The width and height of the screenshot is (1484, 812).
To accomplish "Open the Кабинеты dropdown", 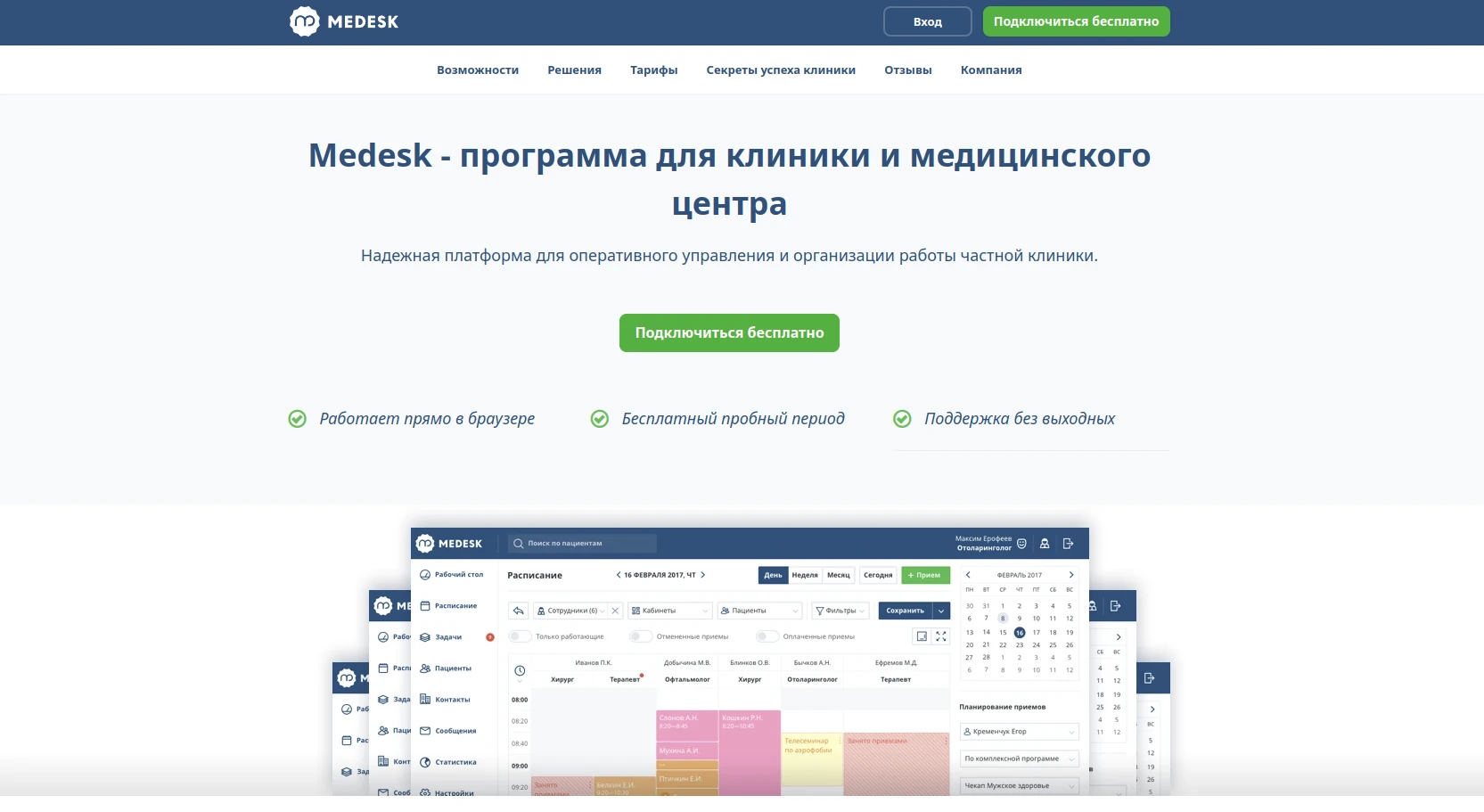I will [670, 611].
